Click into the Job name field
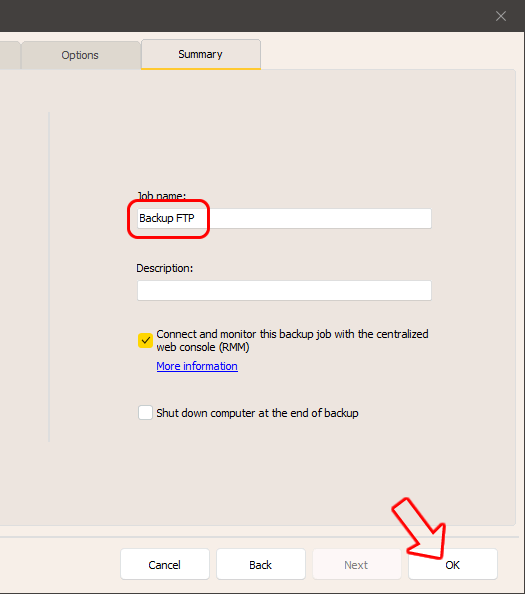 pos(284,218)
